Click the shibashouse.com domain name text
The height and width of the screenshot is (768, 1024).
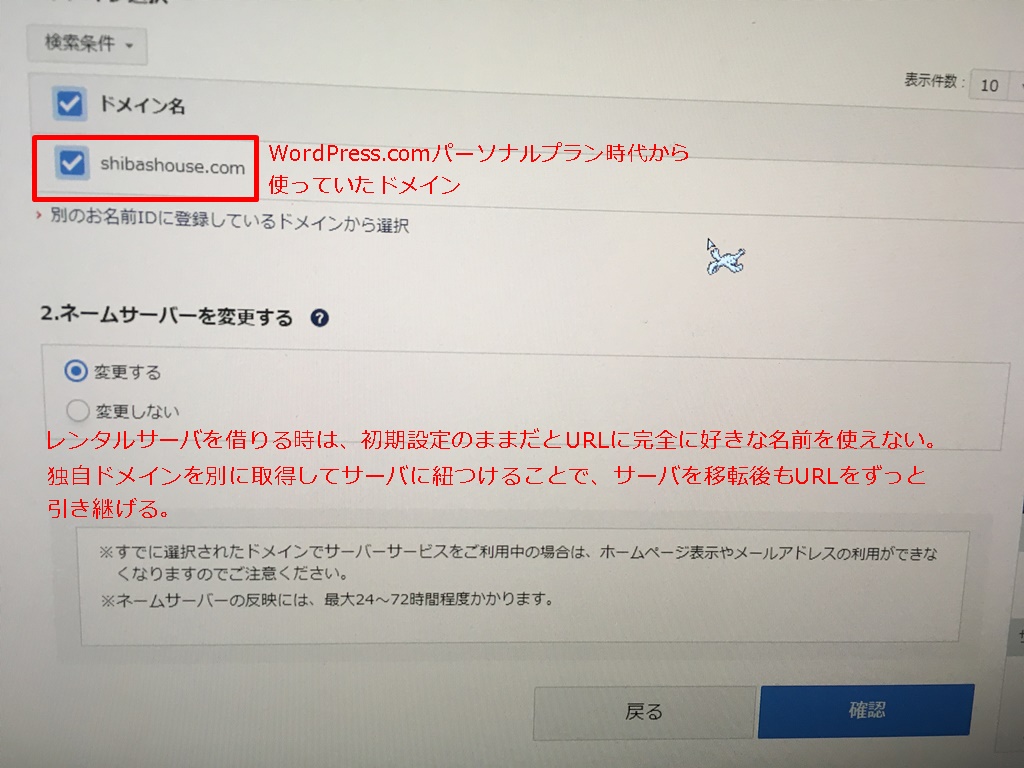coord(172,165)
